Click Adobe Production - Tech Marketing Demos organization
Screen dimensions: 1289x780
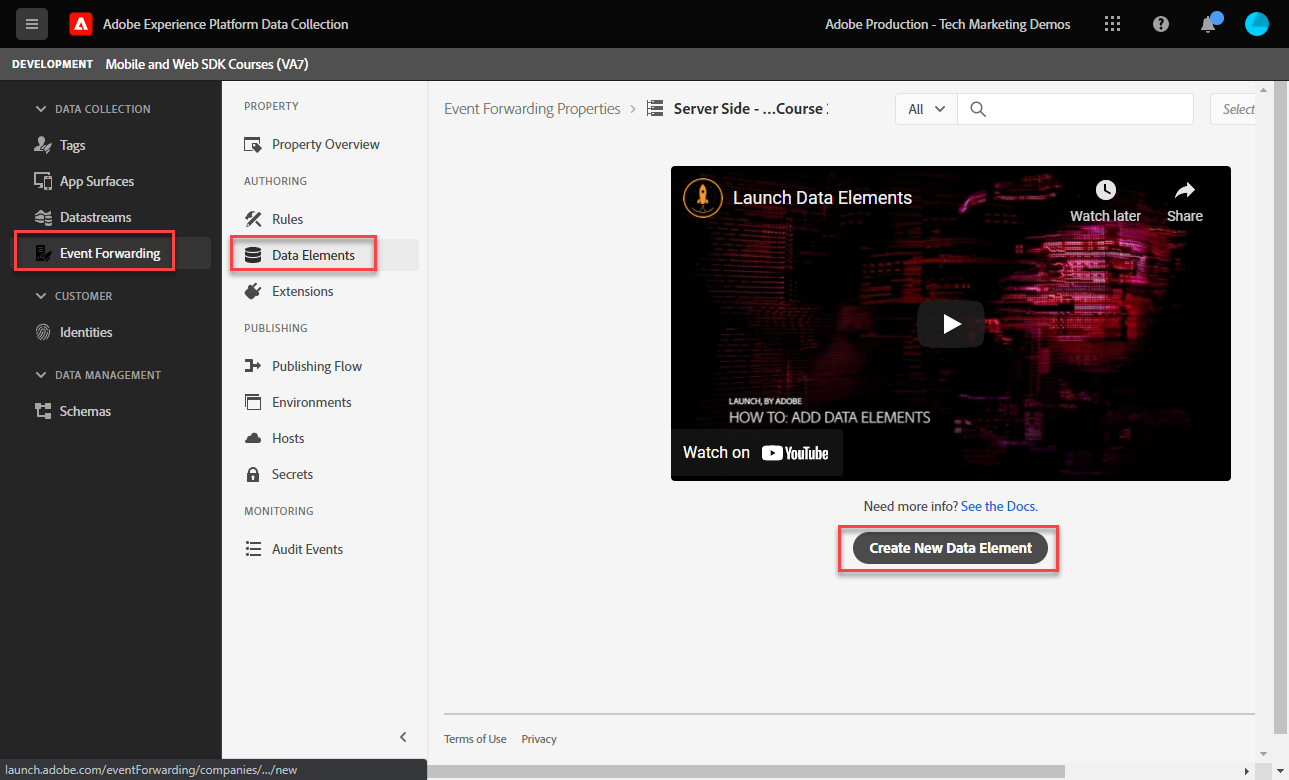click(x=948, y=24)
